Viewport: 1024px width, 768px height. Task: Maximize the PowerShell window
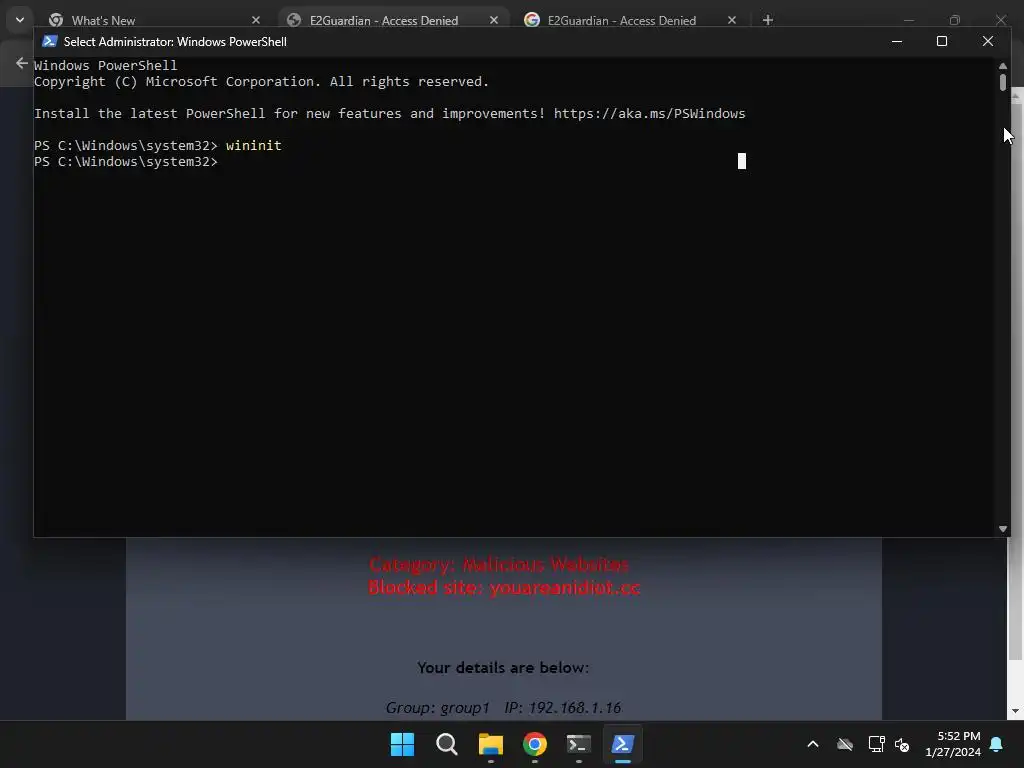(942, 41)
